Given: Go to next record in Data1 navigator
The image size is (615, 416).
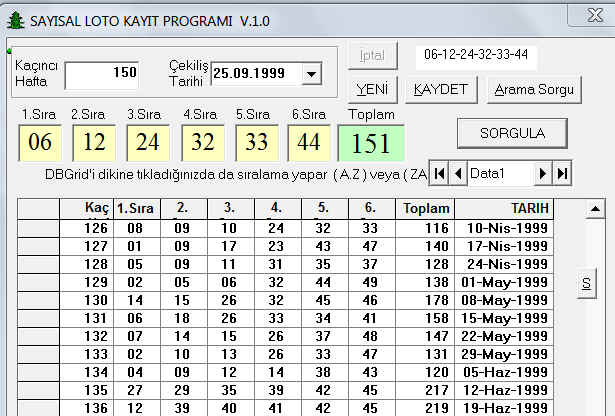Looking at the screenshot, I should tap(543, 173).
